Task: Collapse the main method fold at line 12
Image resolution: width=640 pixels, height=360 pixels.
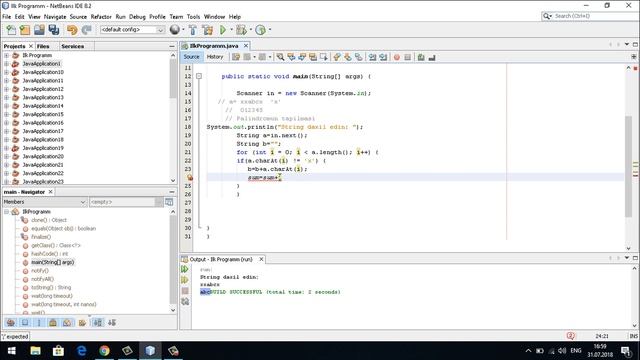Action: 199,76
